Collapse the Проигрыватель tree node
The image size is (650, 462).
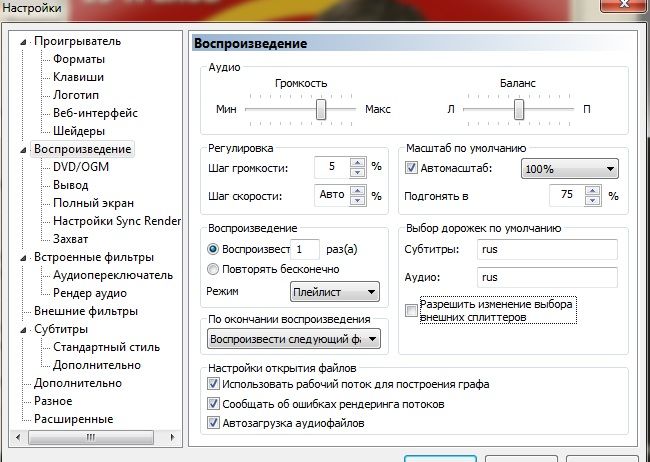pos(26,41)
